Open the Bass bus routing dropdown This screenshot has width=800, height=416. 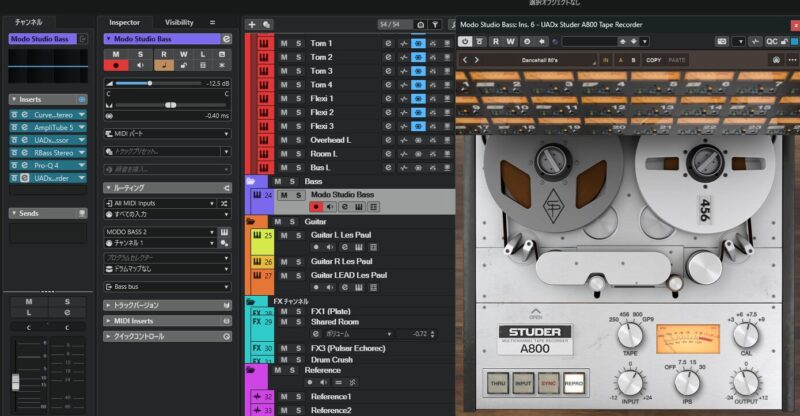point(167,287)
